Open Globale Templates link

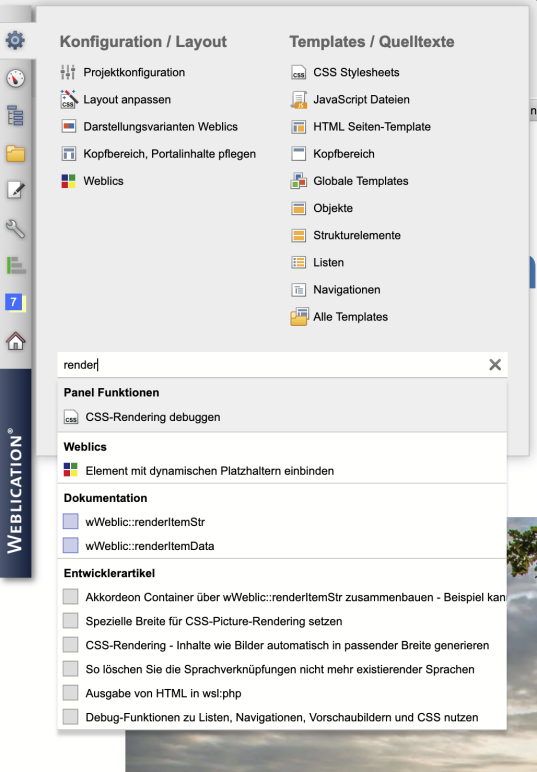(361, 181)
